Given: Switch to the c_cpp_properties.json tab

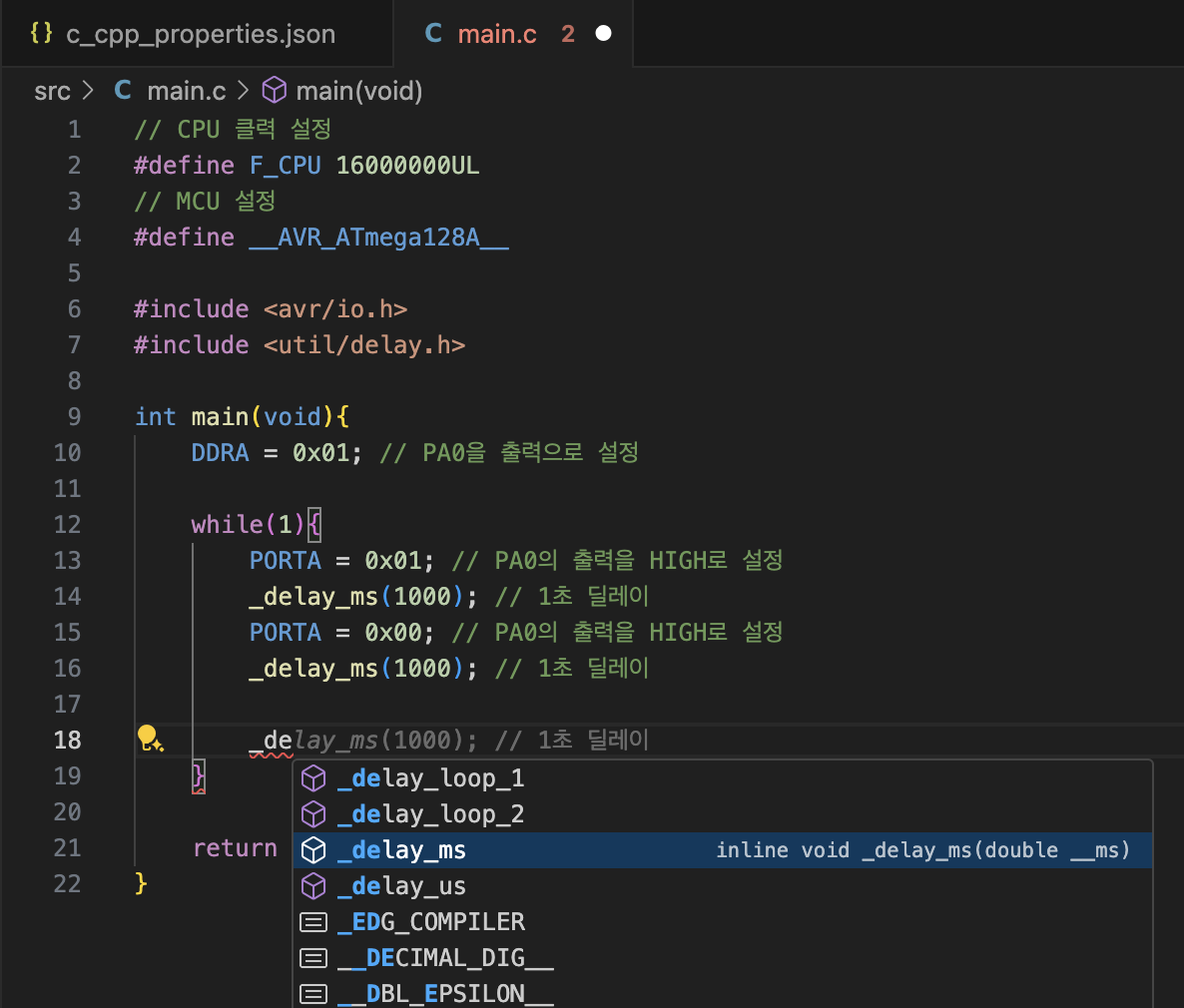Looking at the screenshot, I should pyautogui.click(x=197, y=34).
